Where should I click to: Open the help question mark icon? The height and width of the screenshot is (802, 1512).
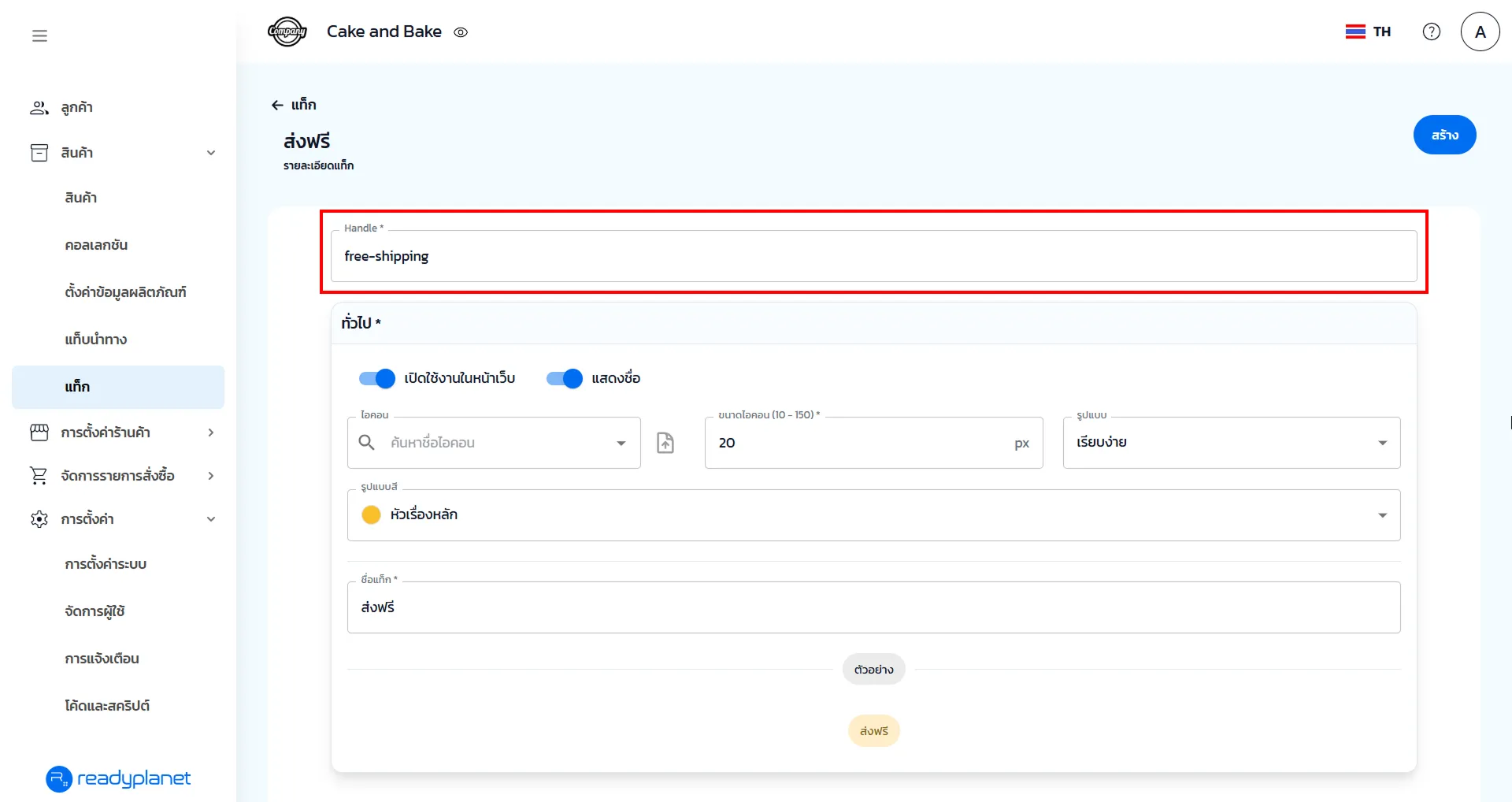pos(1431,32)
